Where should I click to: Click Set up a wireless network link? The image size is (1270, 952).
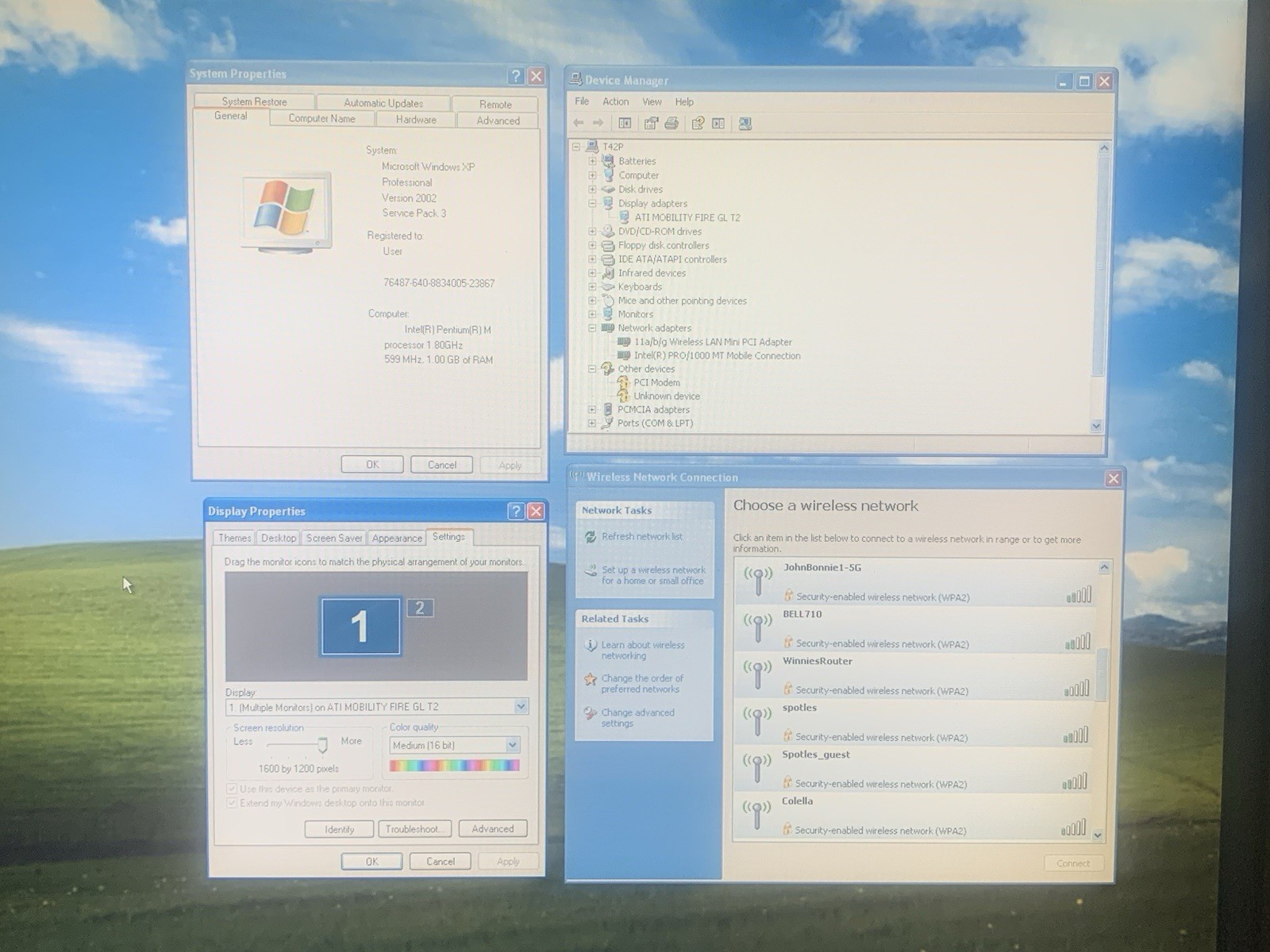[652, 575]
